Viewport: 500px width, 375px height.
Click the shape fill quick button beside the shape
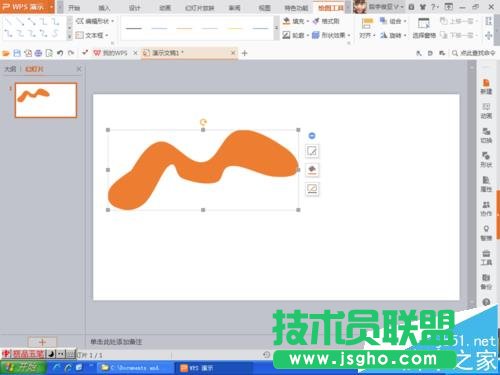point(312,170)
